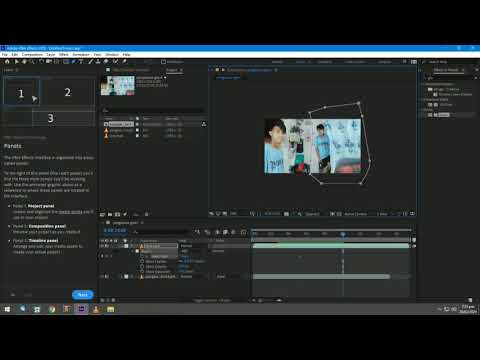Open the Layer menu
Viewport: 480px width, 360px height.
click(x=51, y=54)
